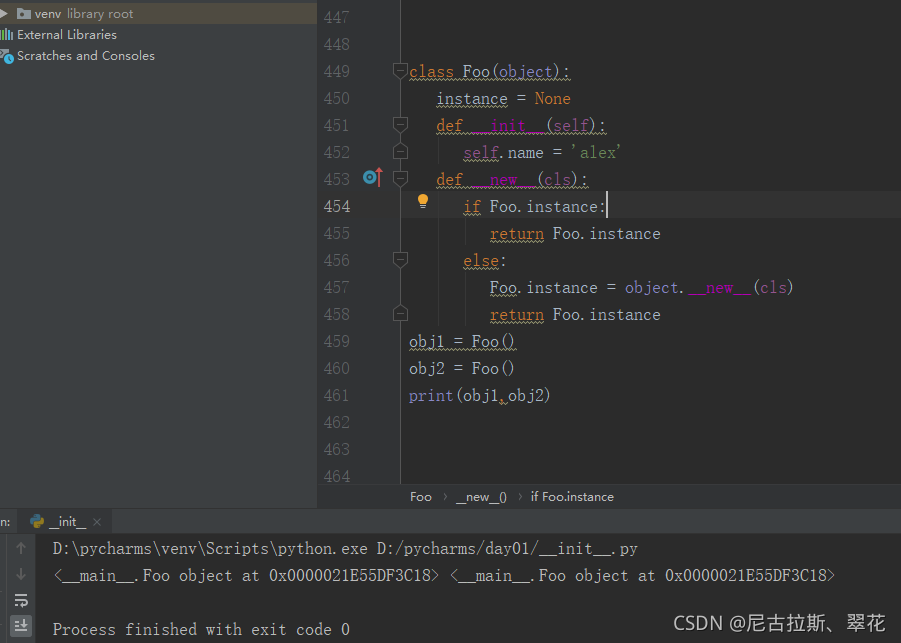901x643 pixels.
Task: Collapse the __new__ method fold marker
Action: 400,179
